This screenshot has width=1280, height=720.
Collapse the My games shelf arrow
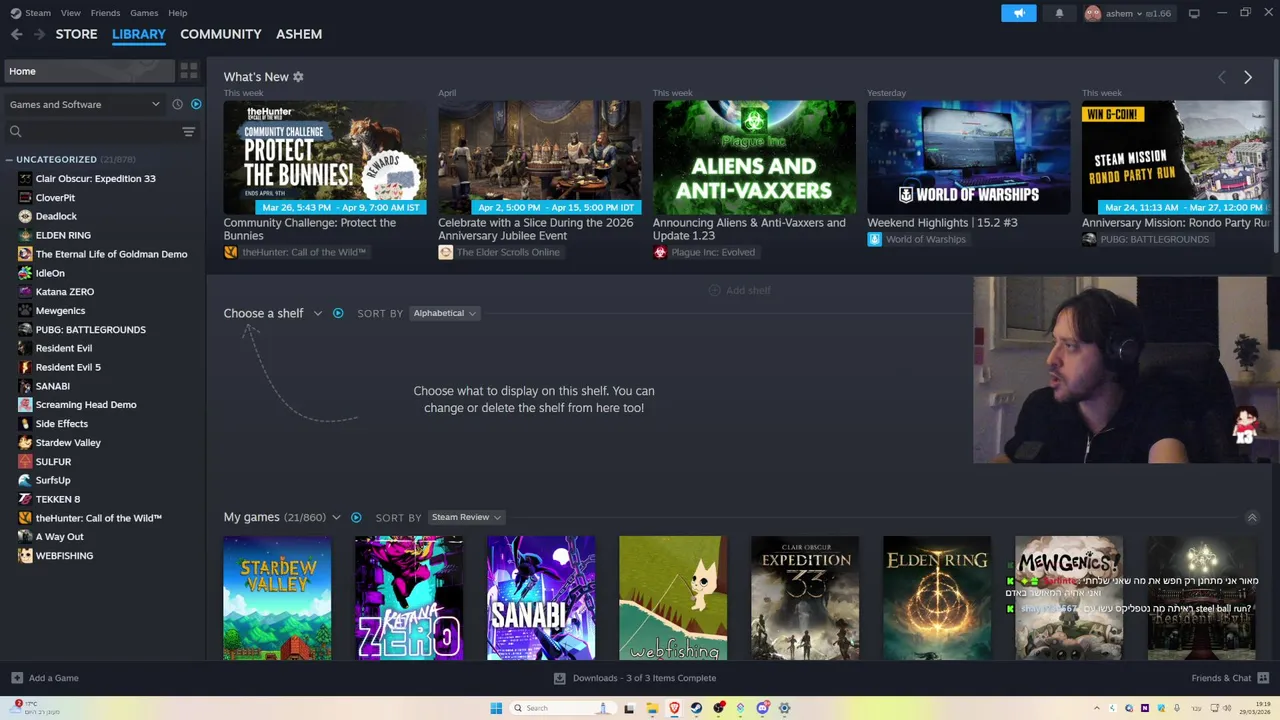pyautogui.click(x=1251, y=517)
